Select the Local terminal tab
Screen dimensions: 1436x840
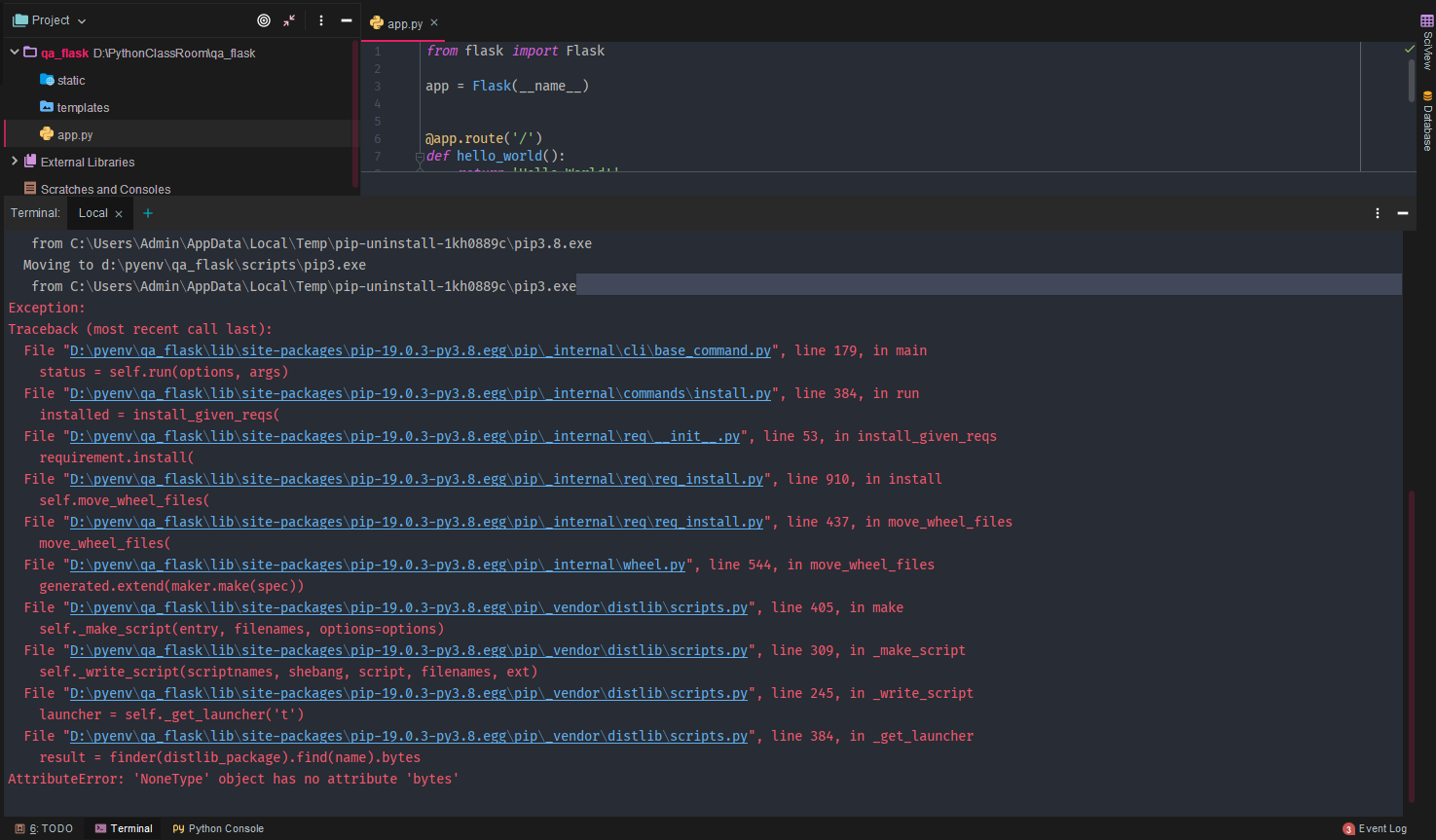[93, 213]
